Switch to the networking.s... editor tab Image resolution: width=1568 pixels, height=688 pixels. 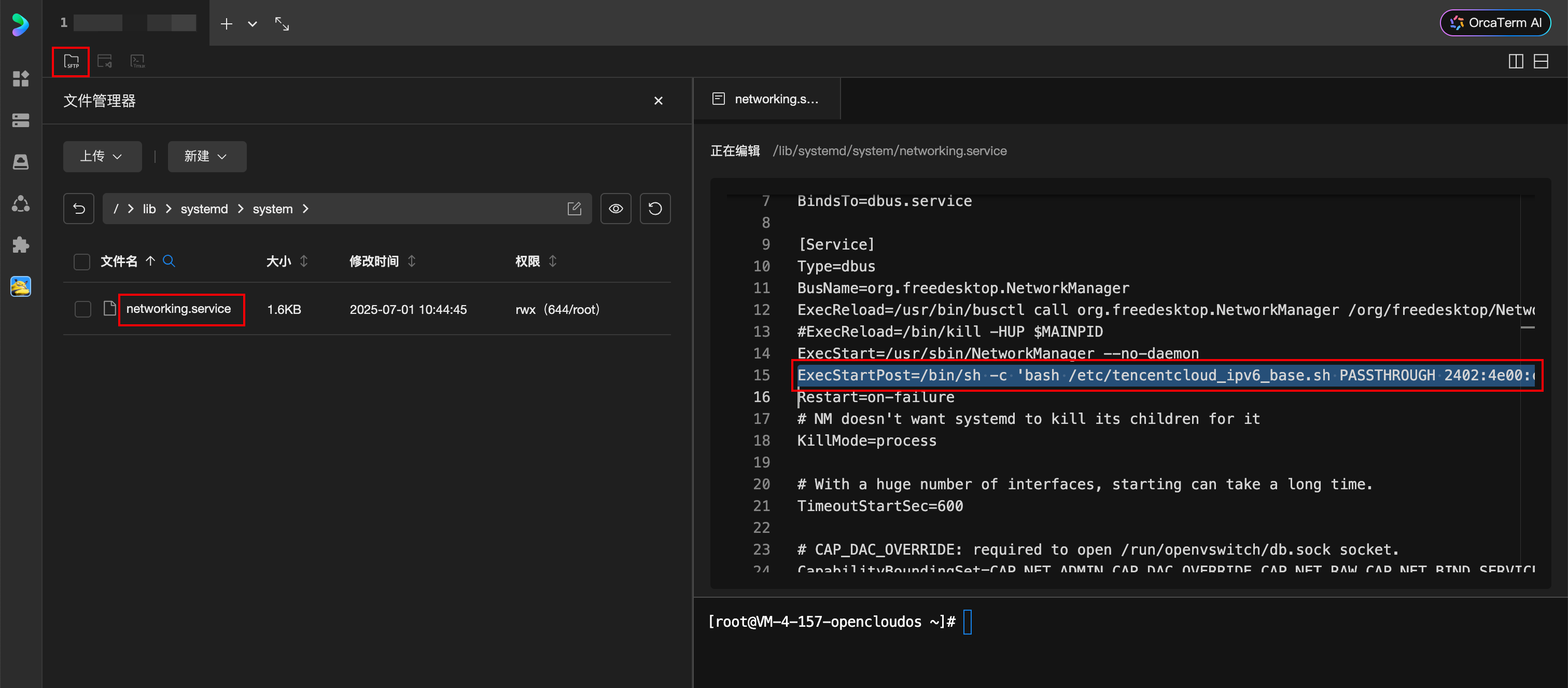[x=766, y=99]
